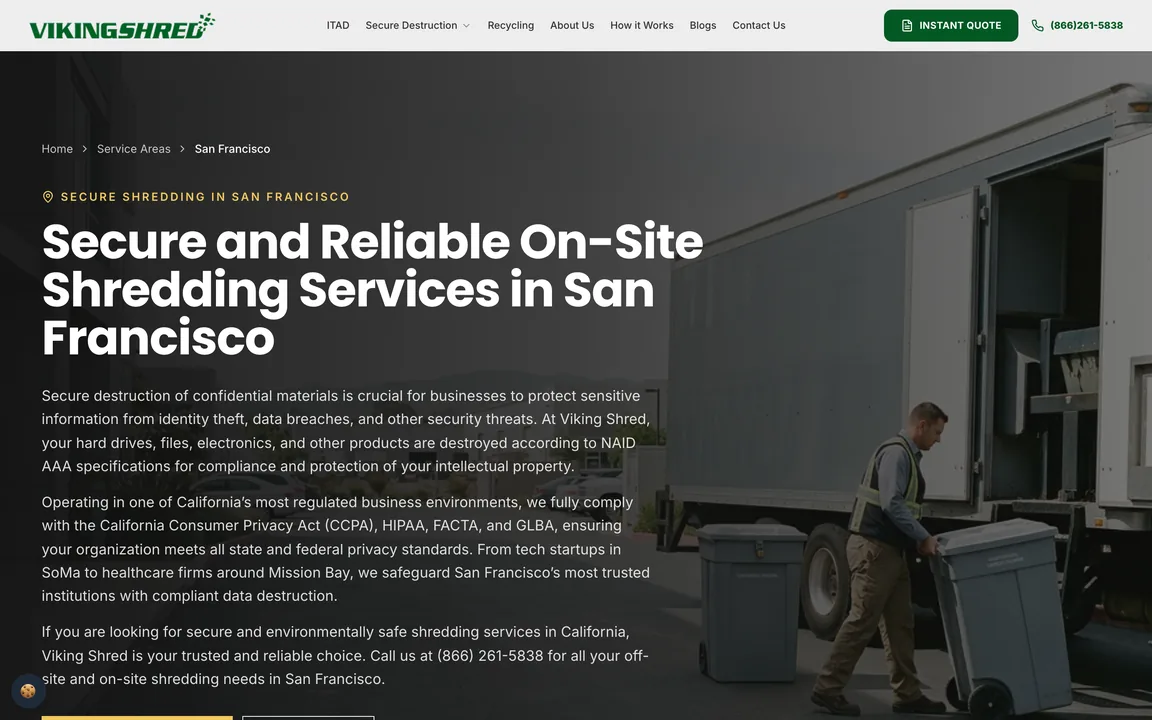Click the location pin icon
Image resolution: width=1152 pixels, height=720 pixels.
[48, 197]
